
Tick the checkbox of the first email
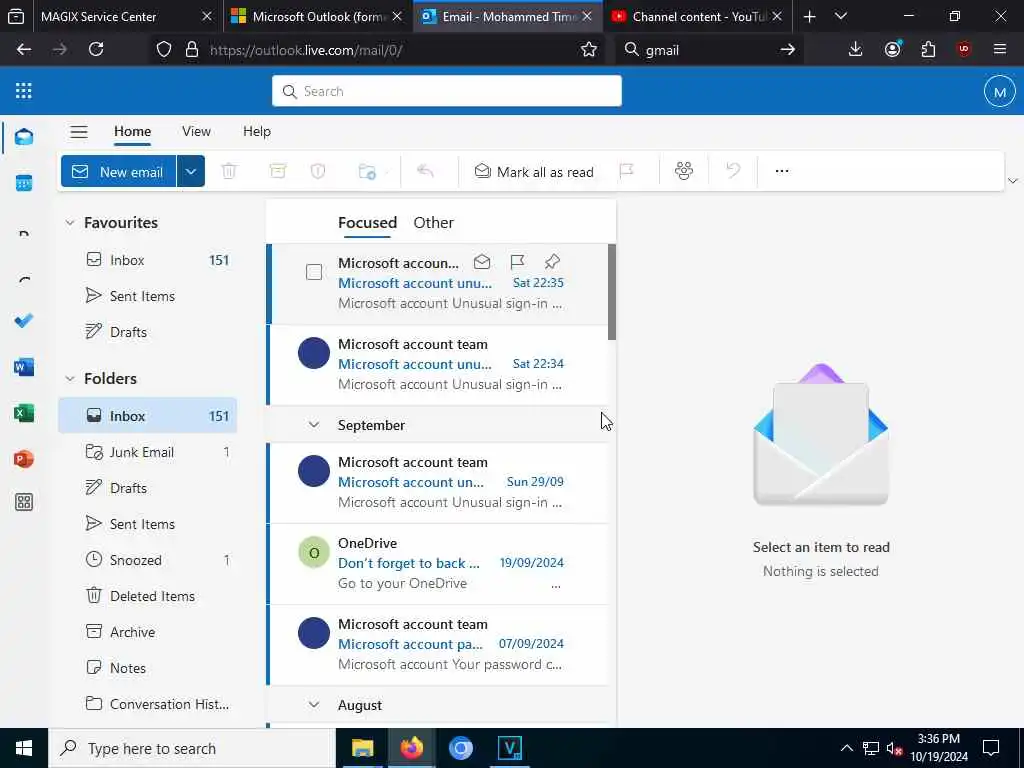(314, 272)
